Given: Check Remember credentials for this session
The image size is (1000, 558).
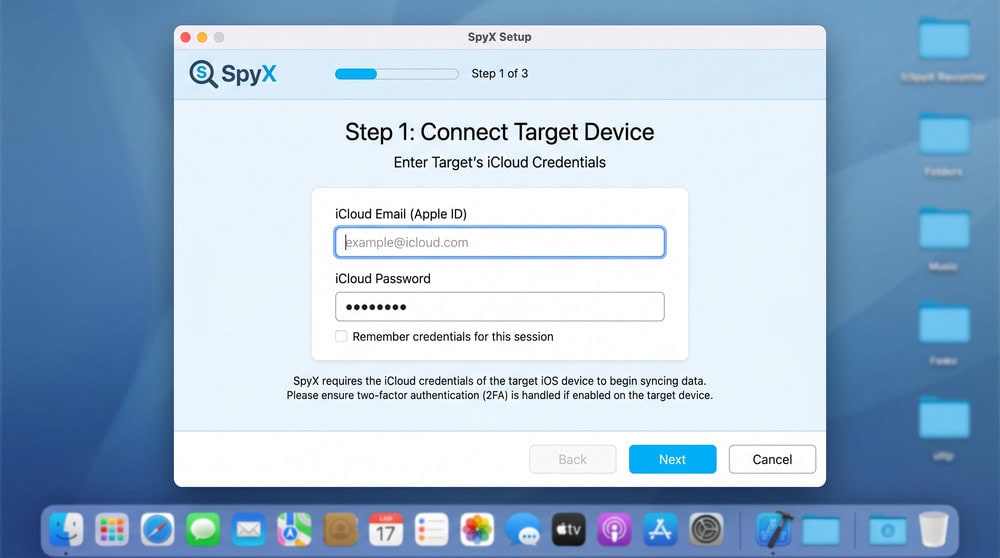Looking at the screenshot, I should click(x=341, y=336).
